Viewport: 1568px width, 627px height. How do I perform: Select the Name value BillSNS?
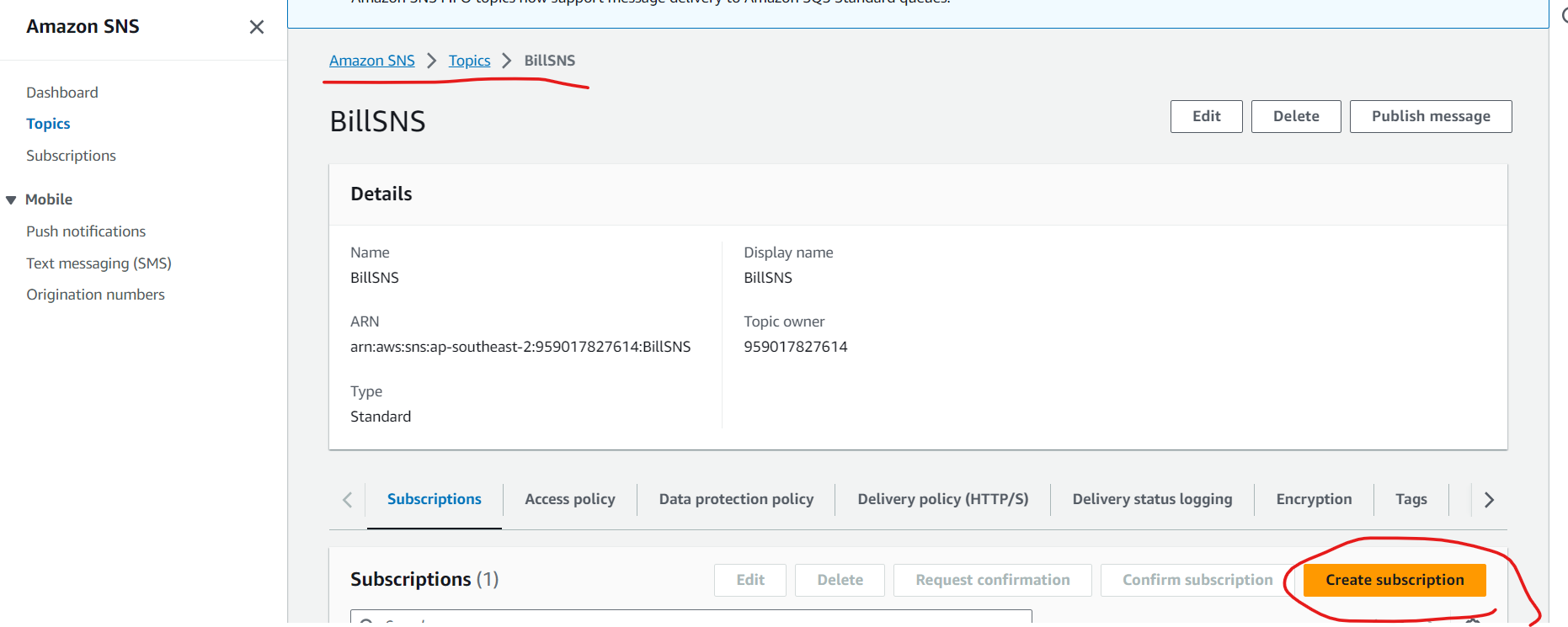(x=375, y=278)
